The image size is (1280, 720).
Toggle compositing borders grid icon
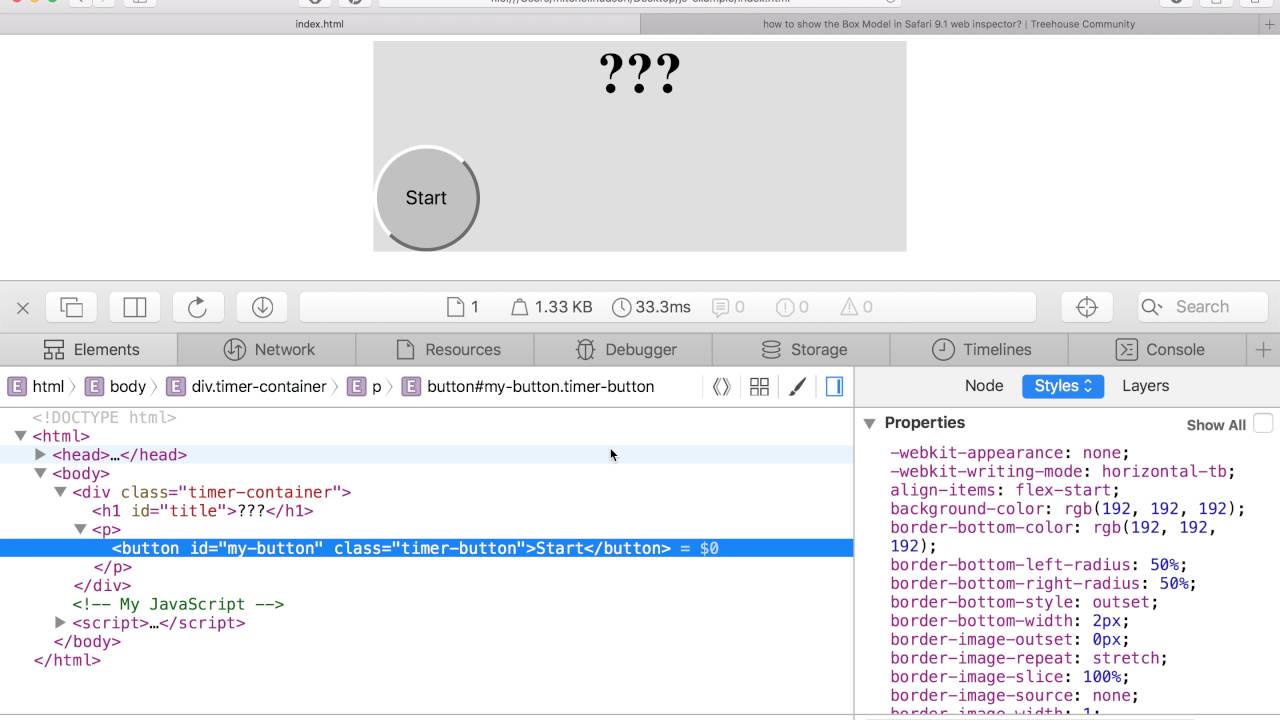pyautogui.click(x=759, y=386)
